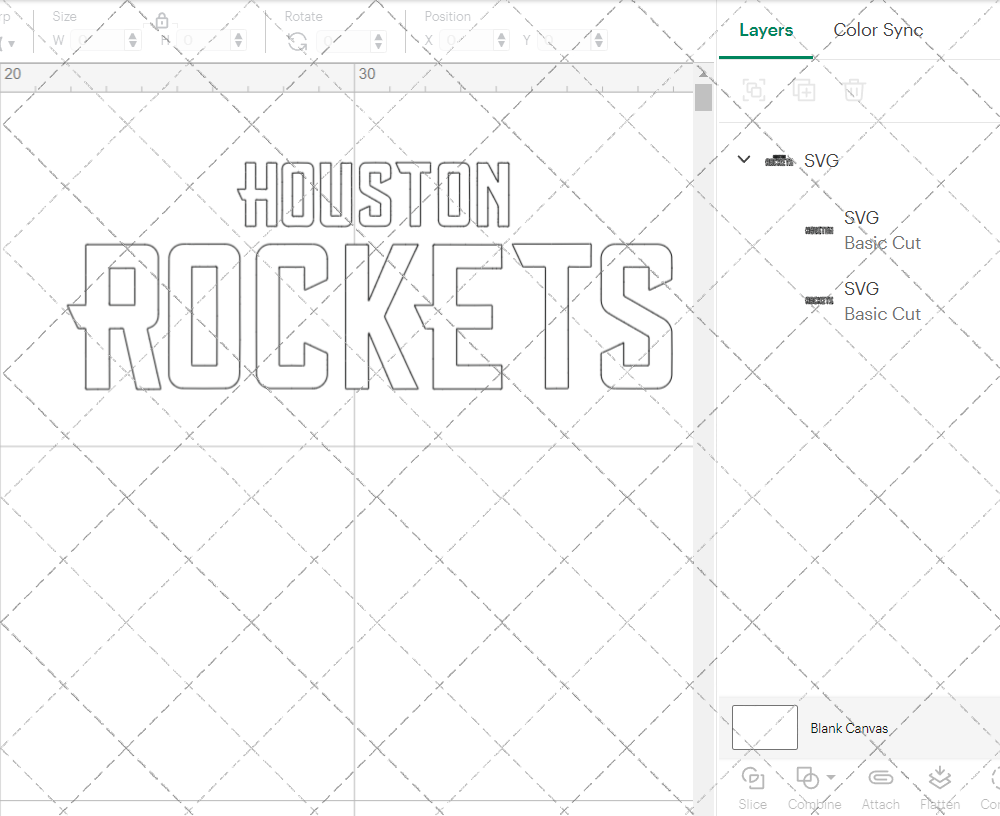This screenshot has height=816, width=1000.
Task: Click the Rotate stepper arrows
Action: 379,40
